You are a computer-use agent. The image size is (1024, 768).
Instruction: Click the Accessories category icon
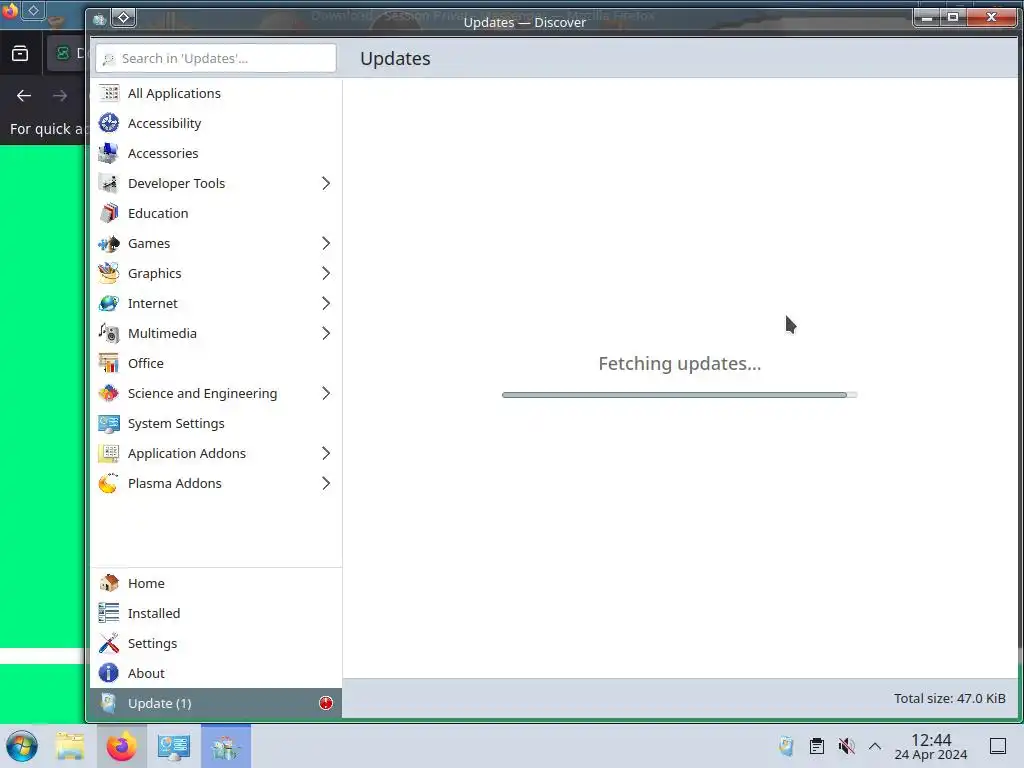click(108, 153)
